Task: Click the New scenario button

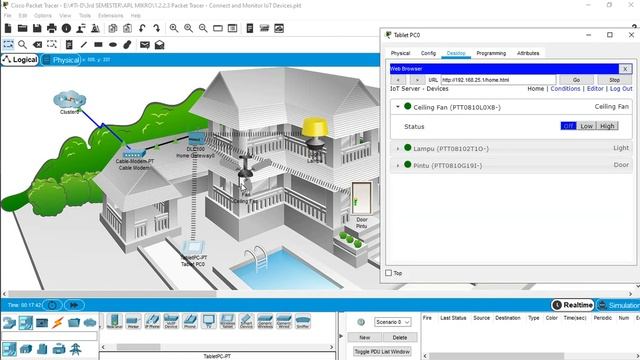Action: click(x=364, y=338)
